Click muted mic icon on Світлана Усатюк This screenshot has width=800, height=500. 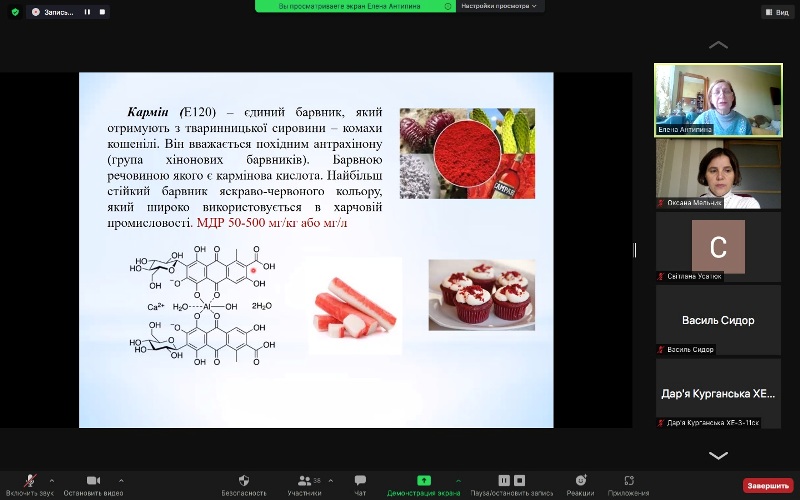pyautogui.click(x=662, y=276)
